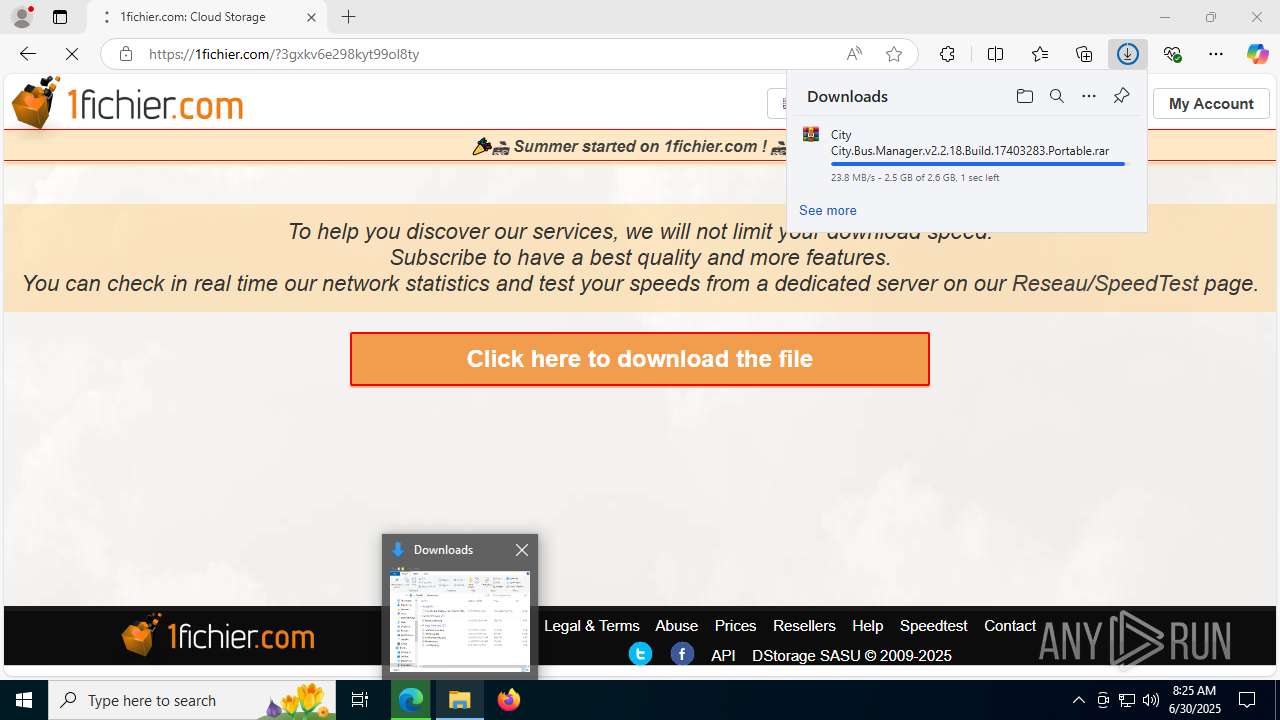Open more options in Downloads panel

[1089, 96]
